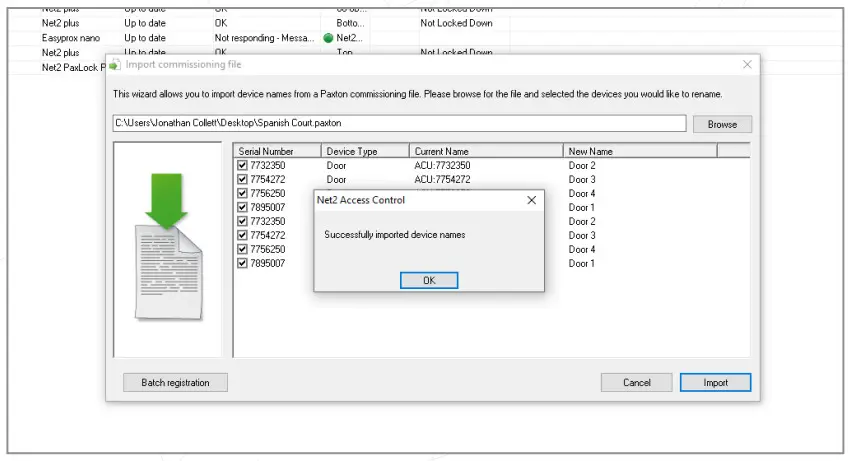Click 'Not Locked Down' in the Botto... row
The image size is (853, 461).
(x=456, y=23)
